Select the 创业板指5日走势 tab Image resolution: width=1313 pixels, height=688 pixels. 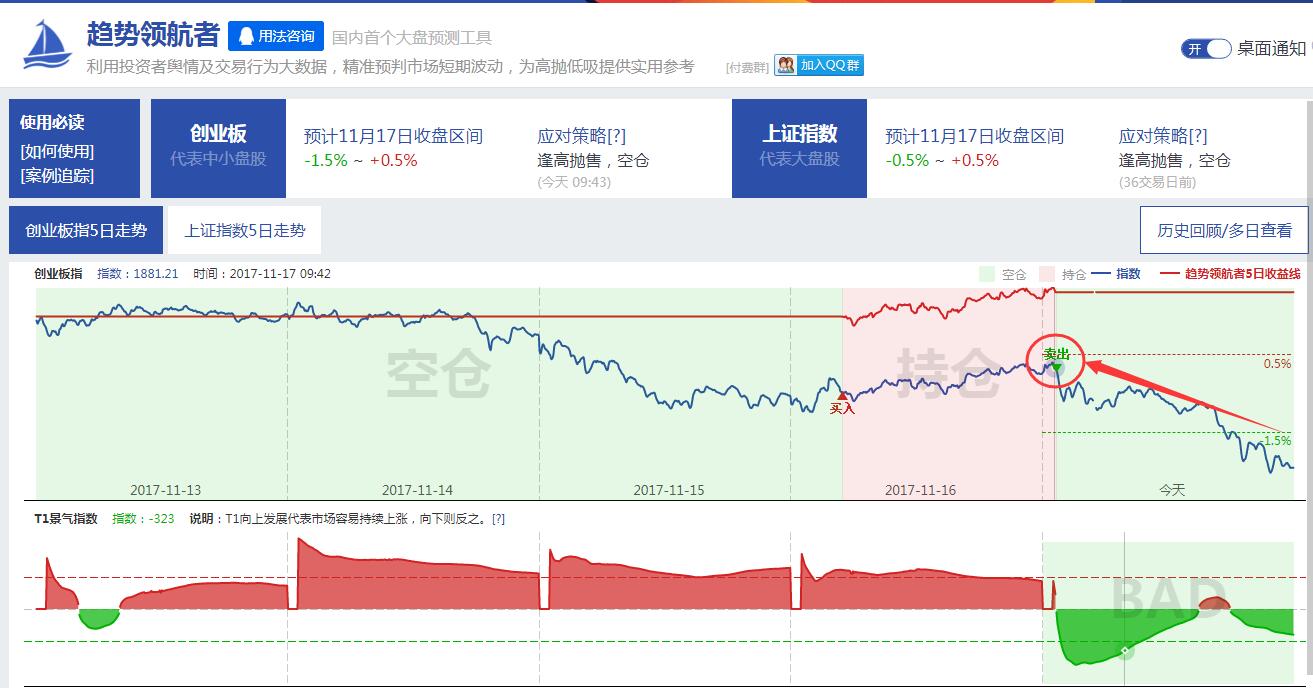click(x=86, y=230)
